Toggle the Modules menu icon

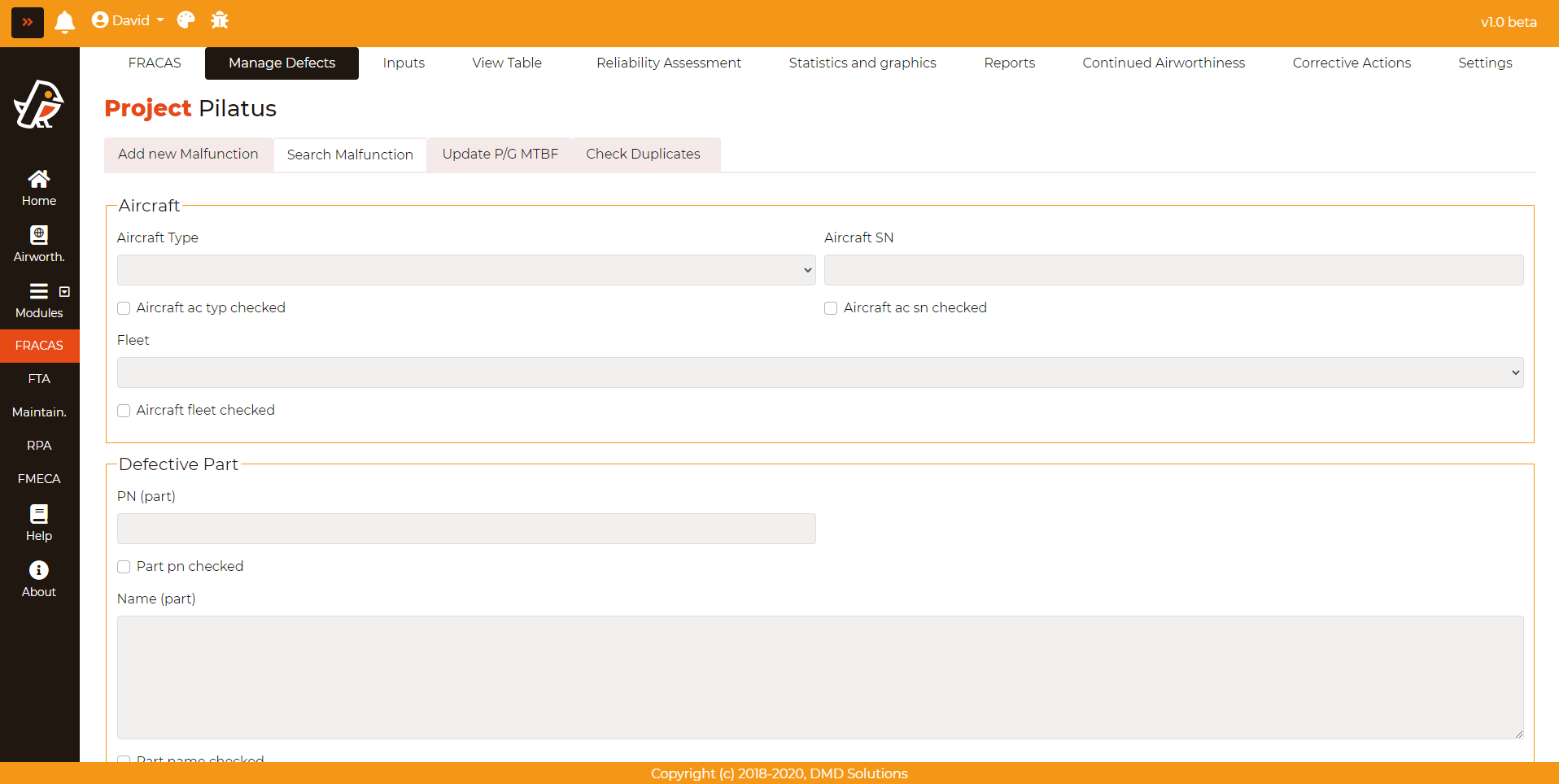[39, 291]
